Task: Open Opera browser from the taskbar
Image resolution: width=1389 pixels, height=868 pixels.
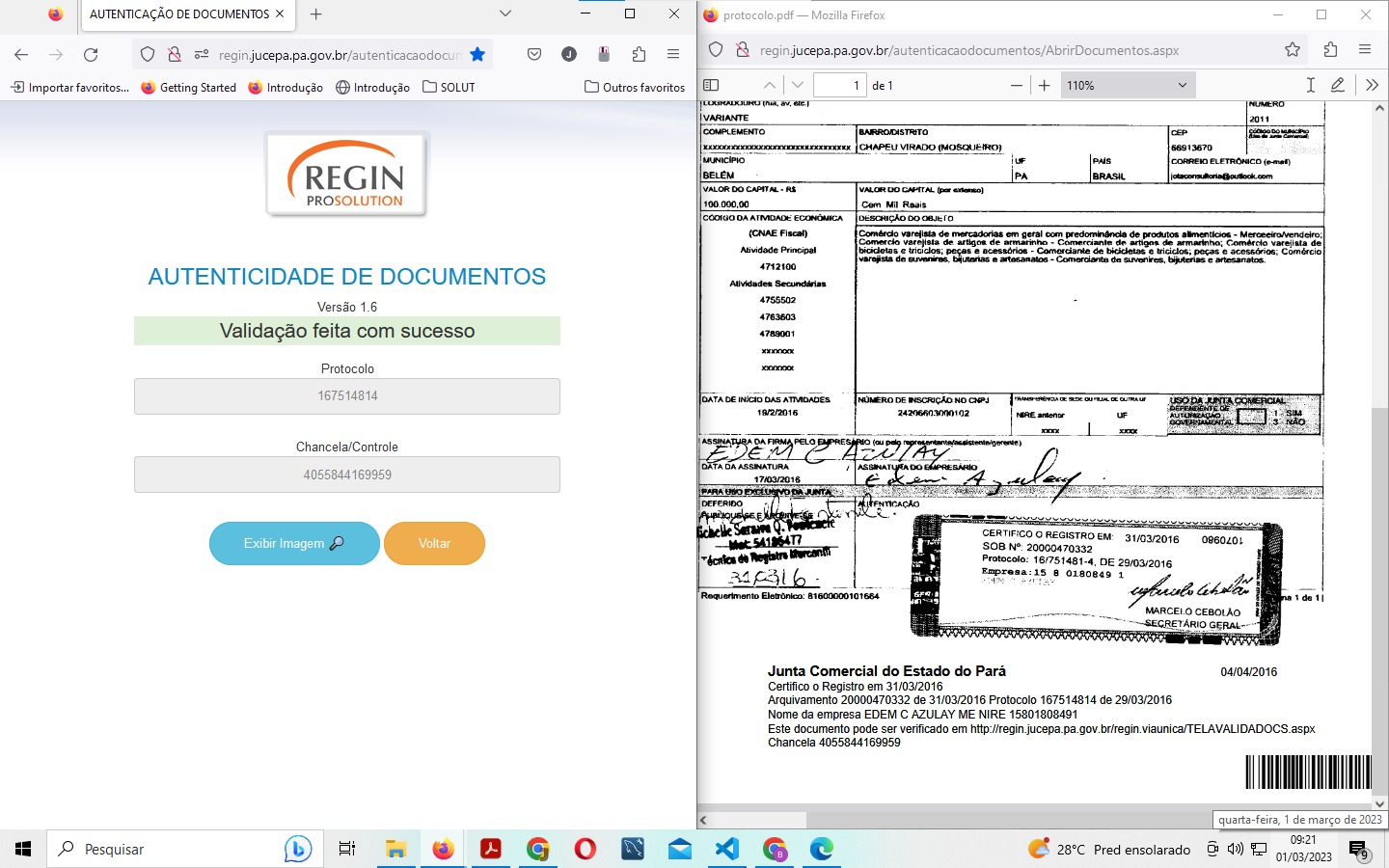Action: pos(586,849)
